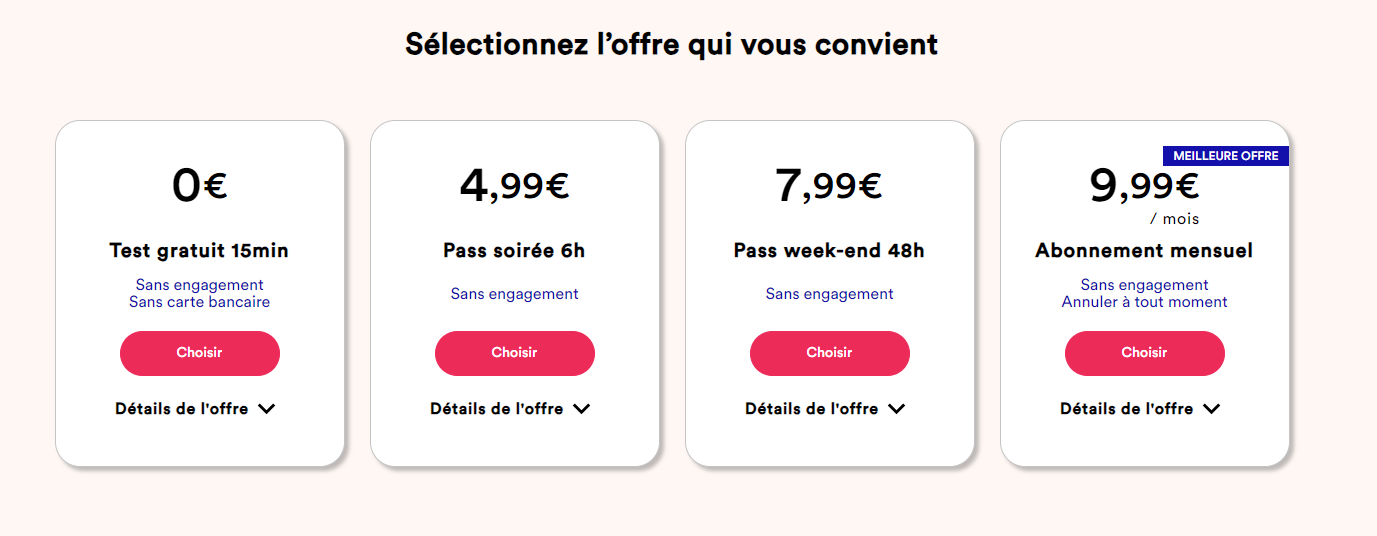Click Choisir for Abonnement mensuel
This screenshot has width=1377, height=536.
pos(1144,353)
